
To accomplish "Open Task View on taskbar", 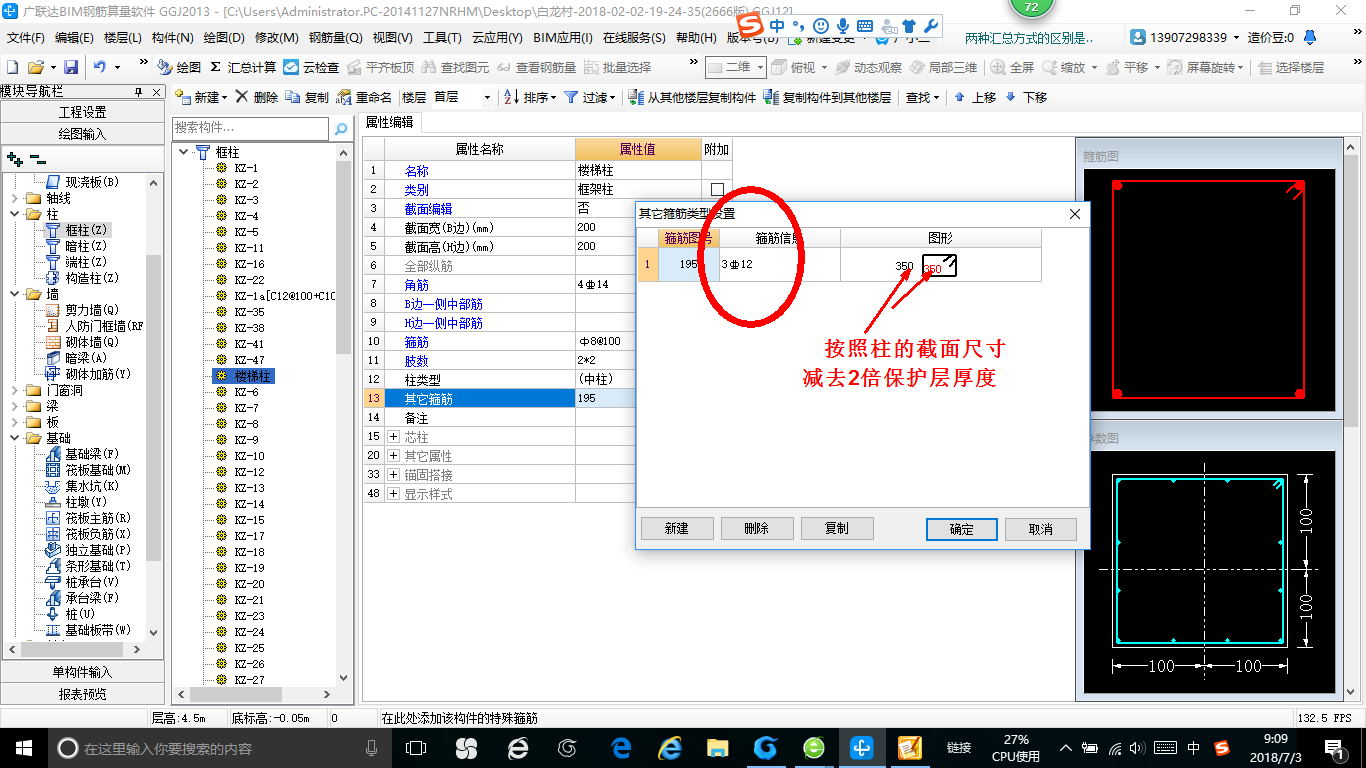I will click(x=416, y=748).
